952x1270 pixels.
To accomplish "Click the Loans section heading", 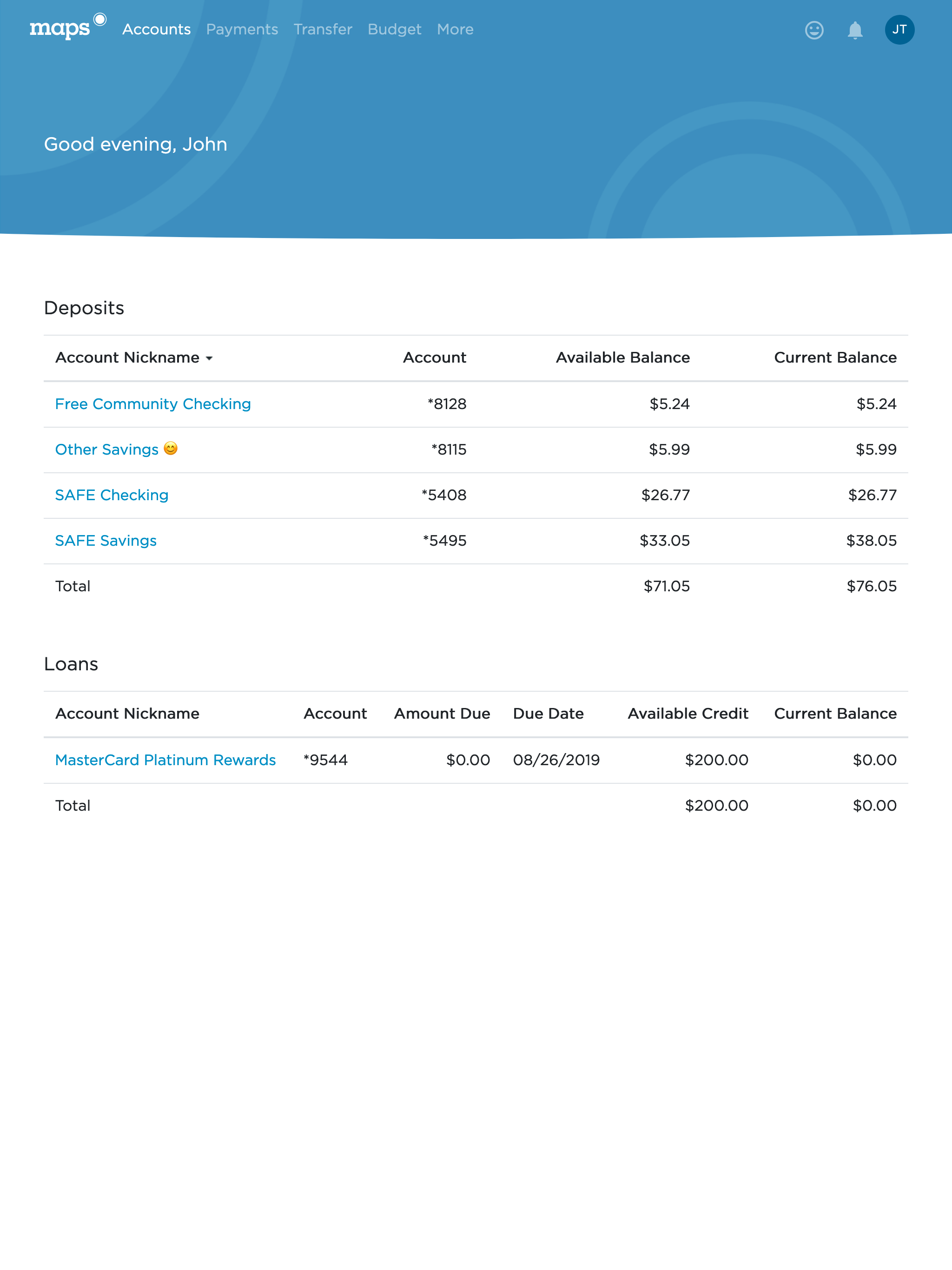I will click(x=71, y=664).
